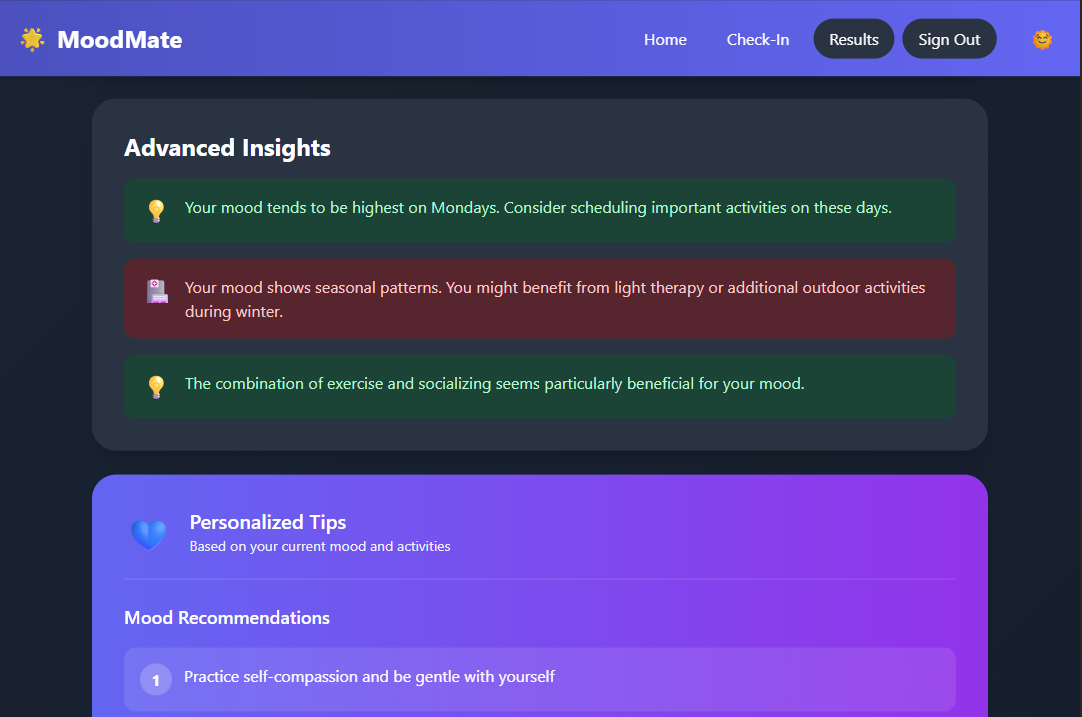Select the seasonal patterns insight card
This screenshot has height=717, width=1082.
click(540, 299)
